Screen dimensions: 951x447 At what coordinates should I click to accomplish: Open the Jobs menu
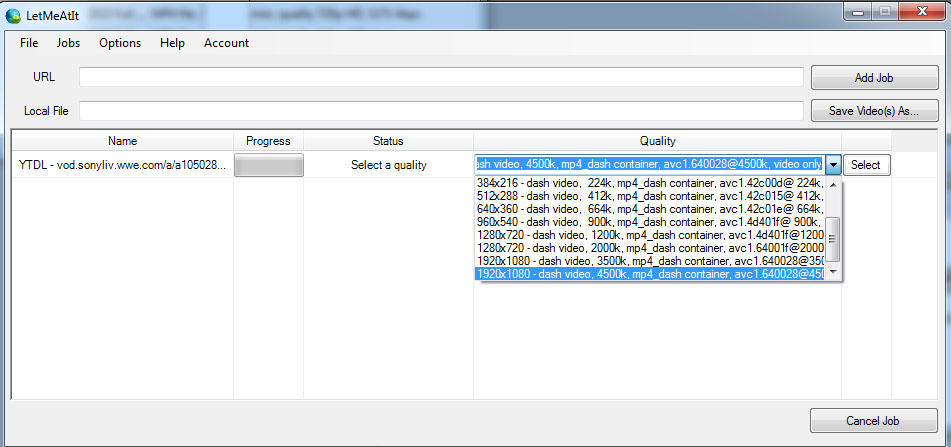tap(69, 43)
